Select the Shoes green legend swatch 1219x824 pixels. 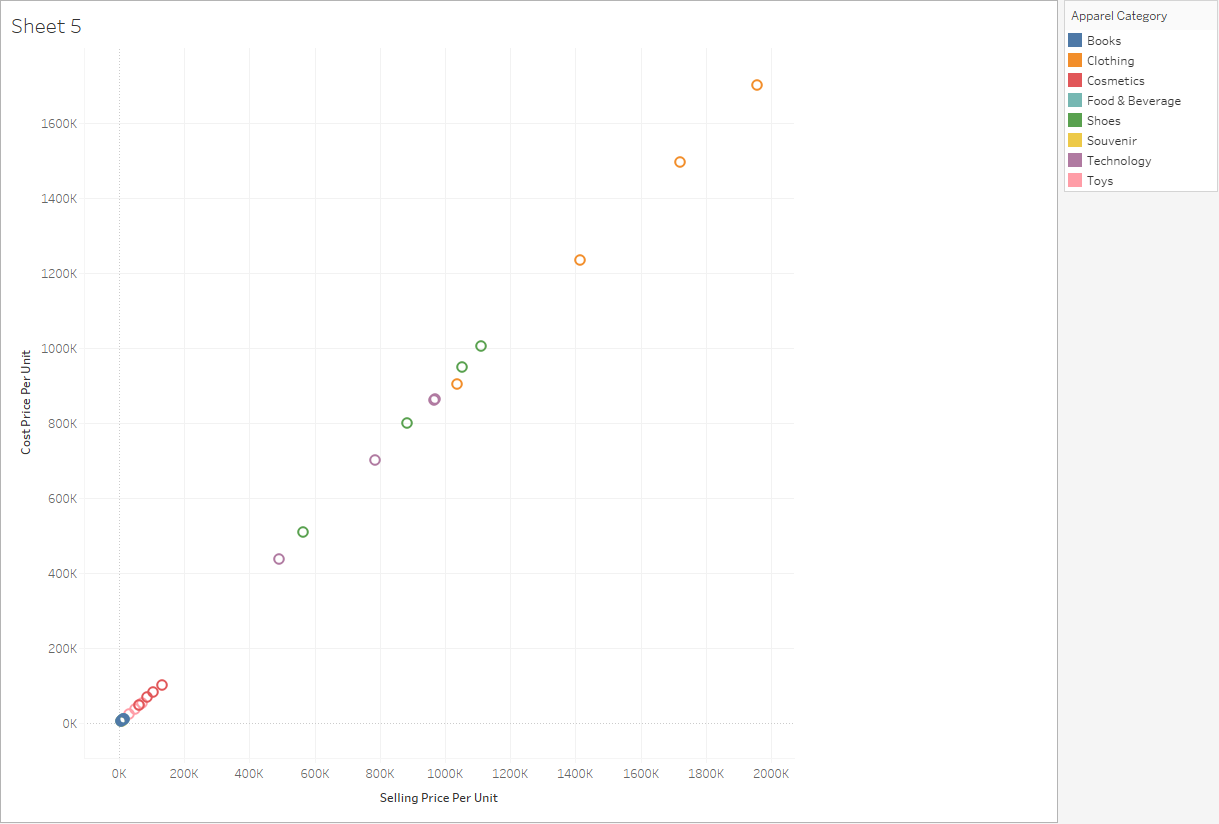click(x=1075, y=121)
